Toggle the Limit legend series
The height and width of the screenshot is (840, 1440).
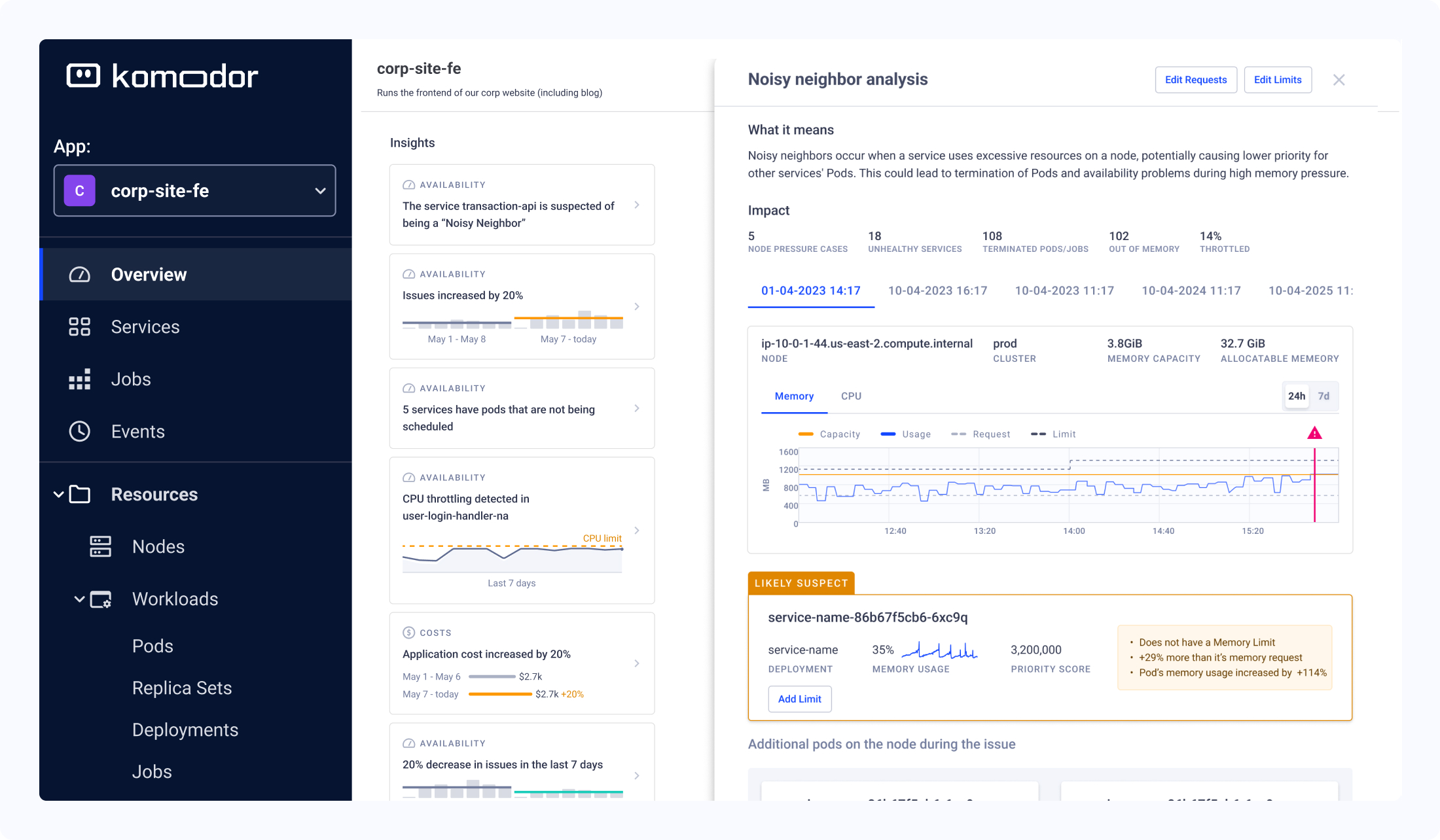coord(1053,434)
